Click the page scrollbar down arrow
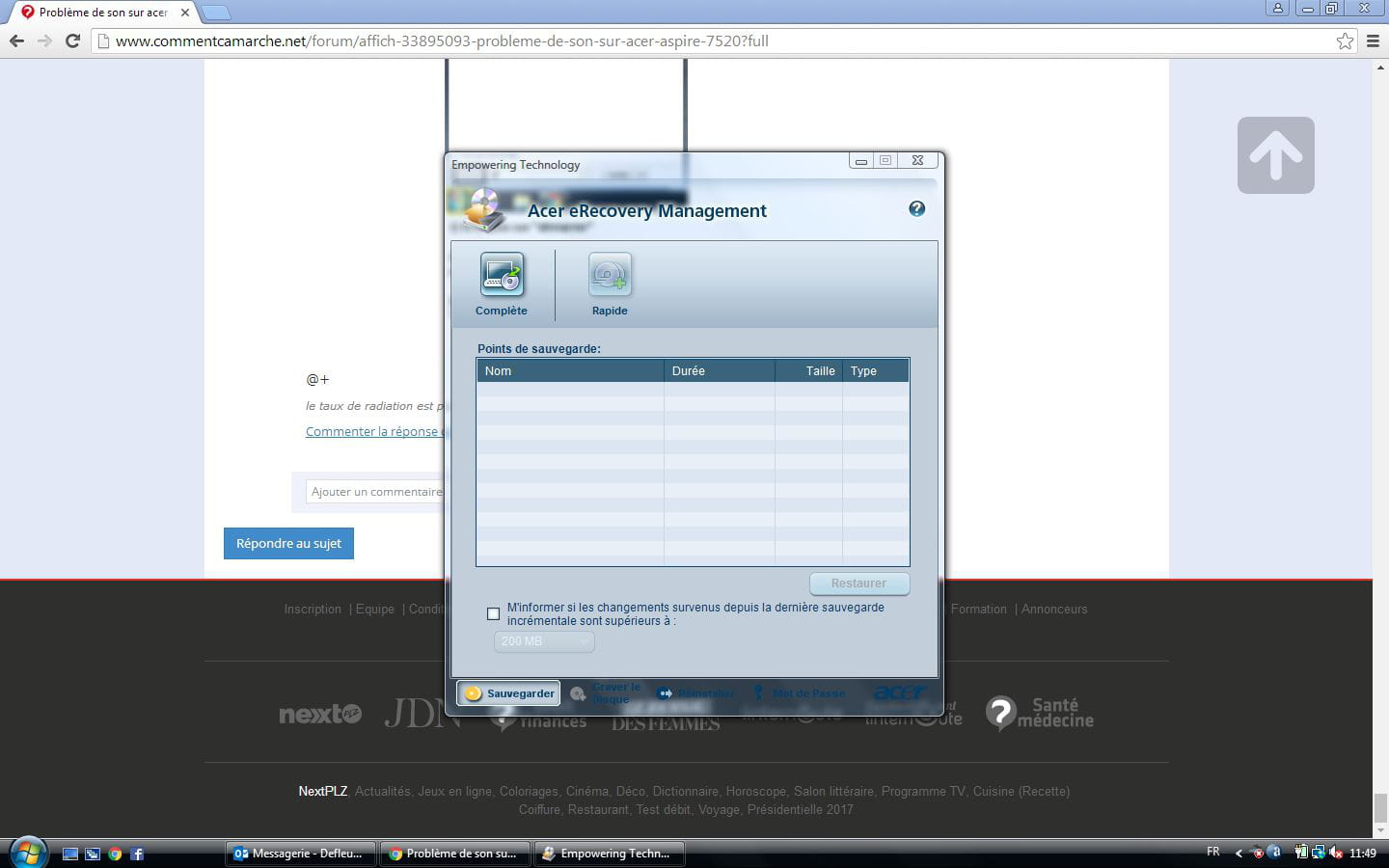The height and width of the screenshot is (868, 1389). click(x=1380, y=829)
